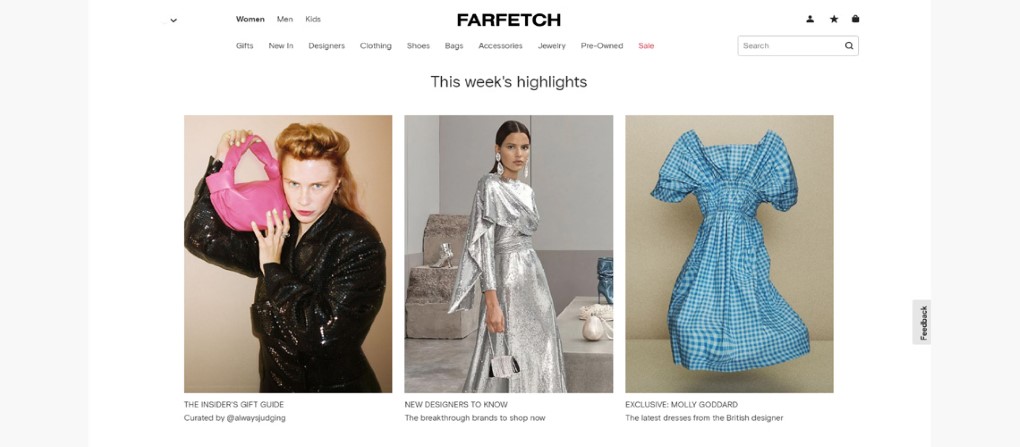The width and height of the screenshot is (1020, 447).
Task: Click the FARFETCH logo
Action: [509, 20]
